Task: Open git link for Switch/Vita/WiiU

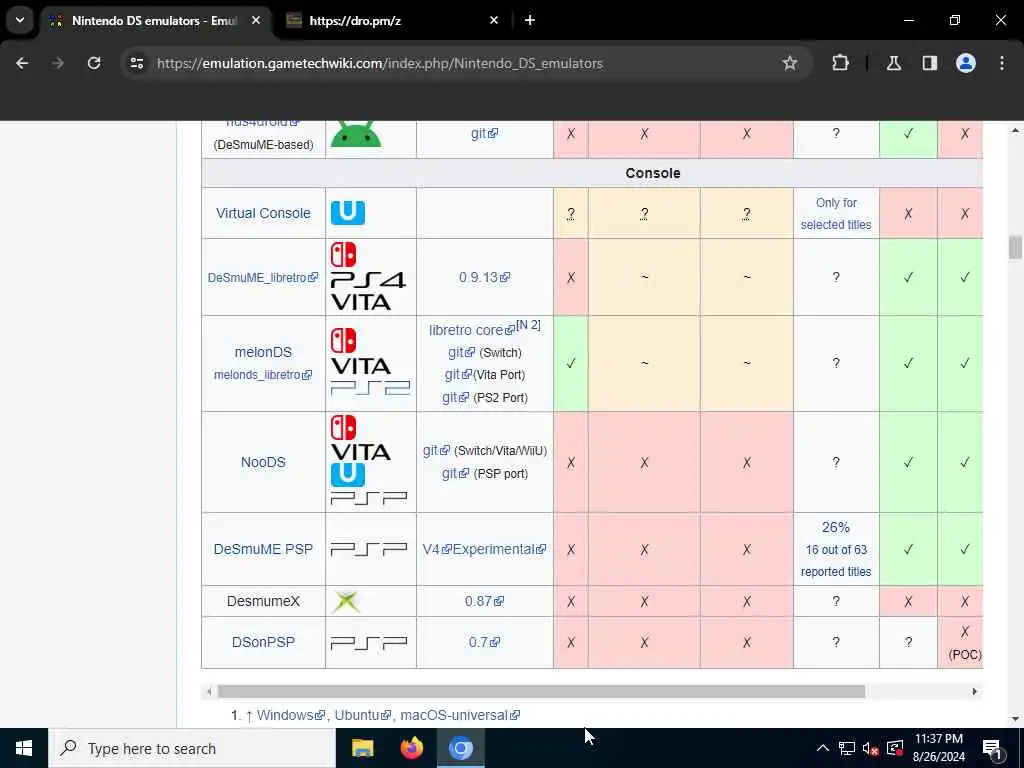Action: tap(436, 451)
